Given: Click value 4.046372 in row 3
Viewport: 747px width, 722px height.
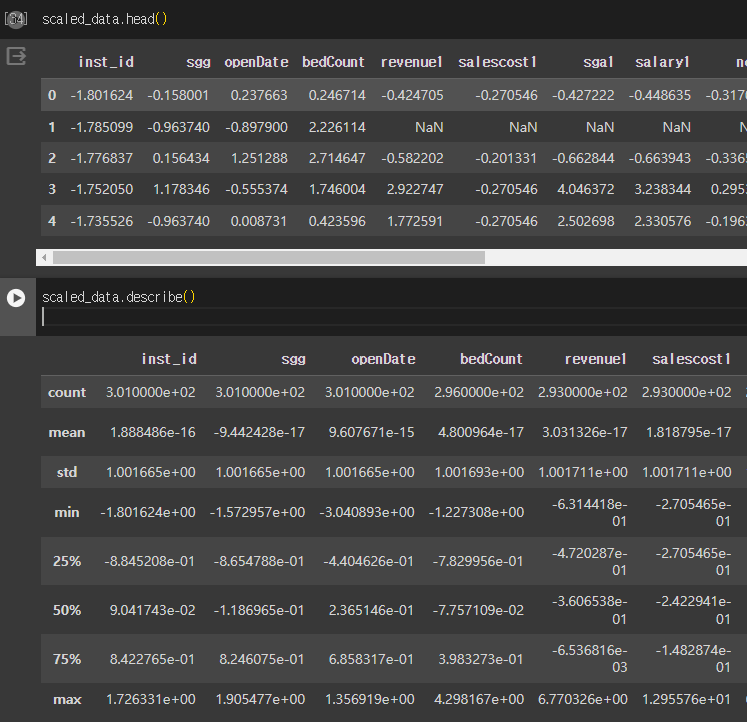Looking at the screenshot, I should point(585,190).
